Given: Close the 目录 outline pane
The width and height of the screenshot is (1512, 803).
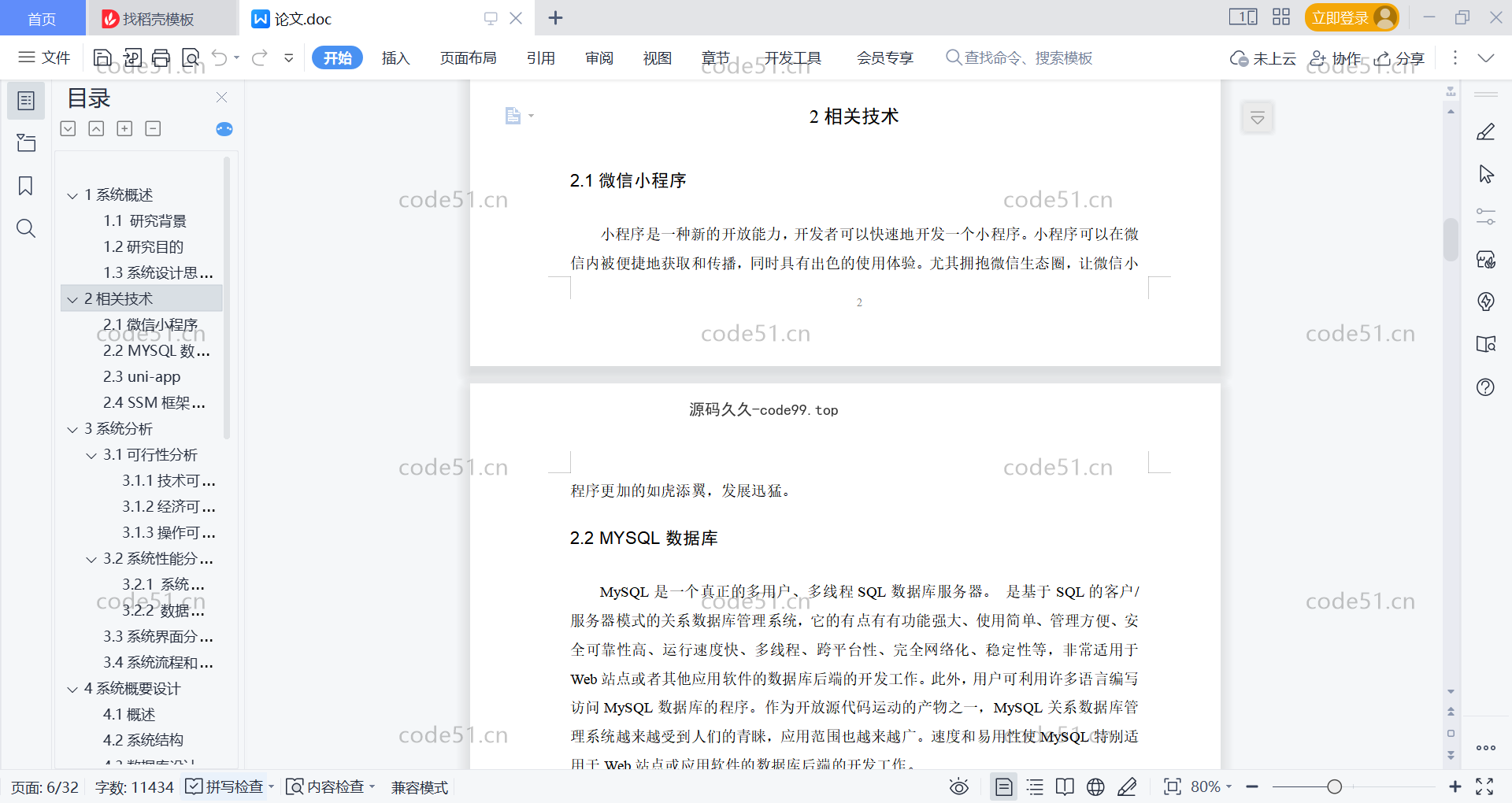Looking at the screenshot, I should pos(222,98).
